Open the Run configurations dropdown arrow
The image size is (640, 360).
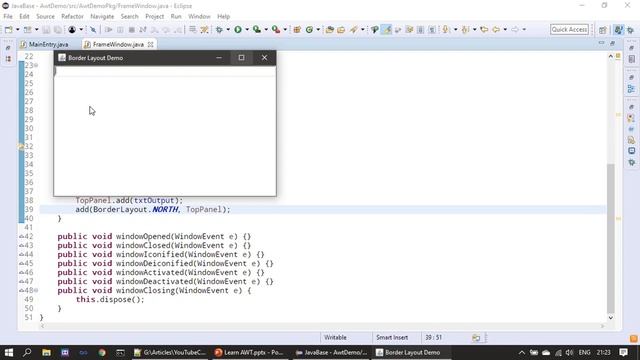[x=247, y=29]
